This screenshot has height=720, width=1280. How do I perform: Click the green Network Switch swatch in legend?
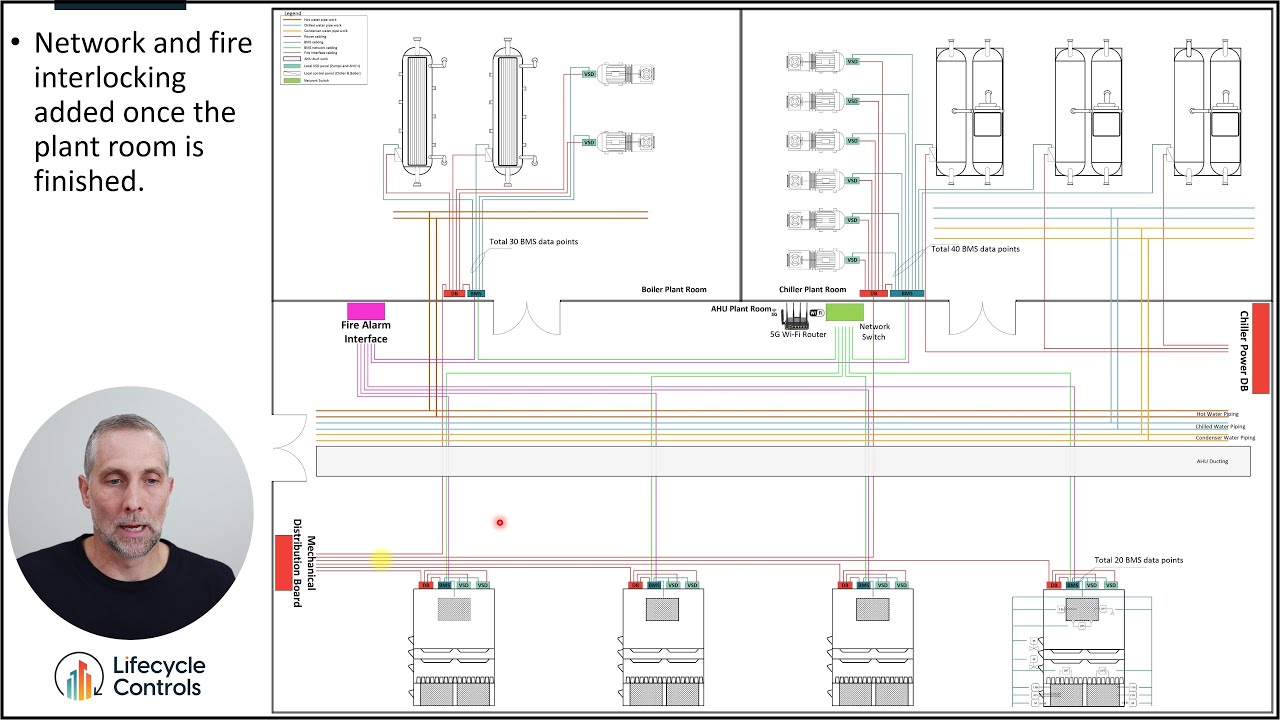pyautogui.click(x=292, y=80)
